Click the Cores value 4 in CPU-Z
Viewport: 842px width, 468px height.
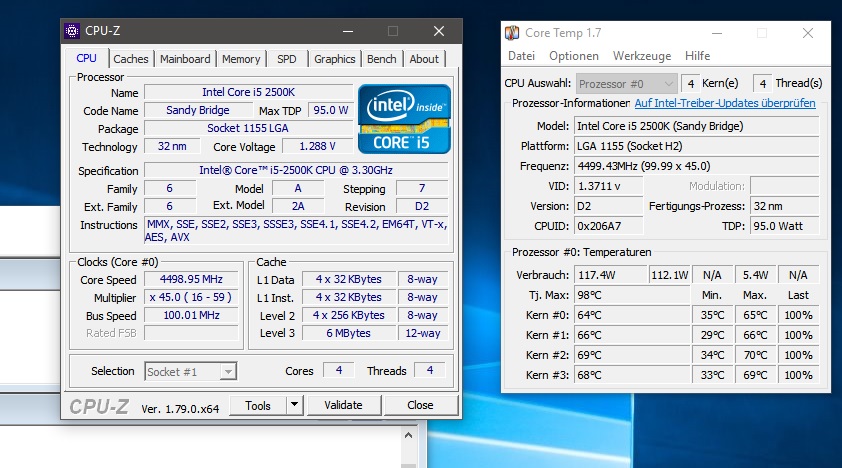339,370
